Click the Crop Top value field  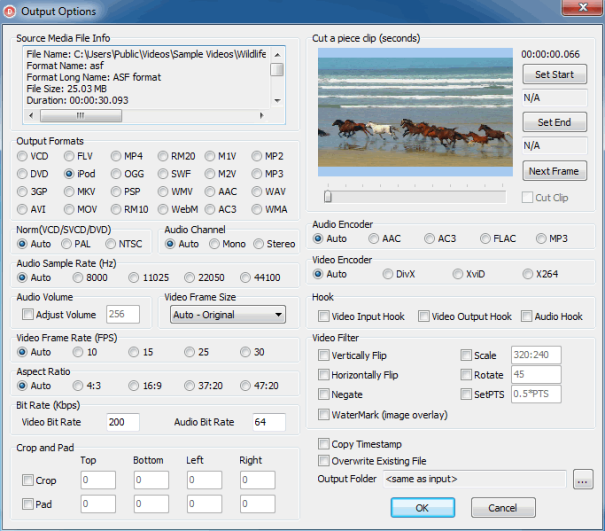tap(98, 480)
